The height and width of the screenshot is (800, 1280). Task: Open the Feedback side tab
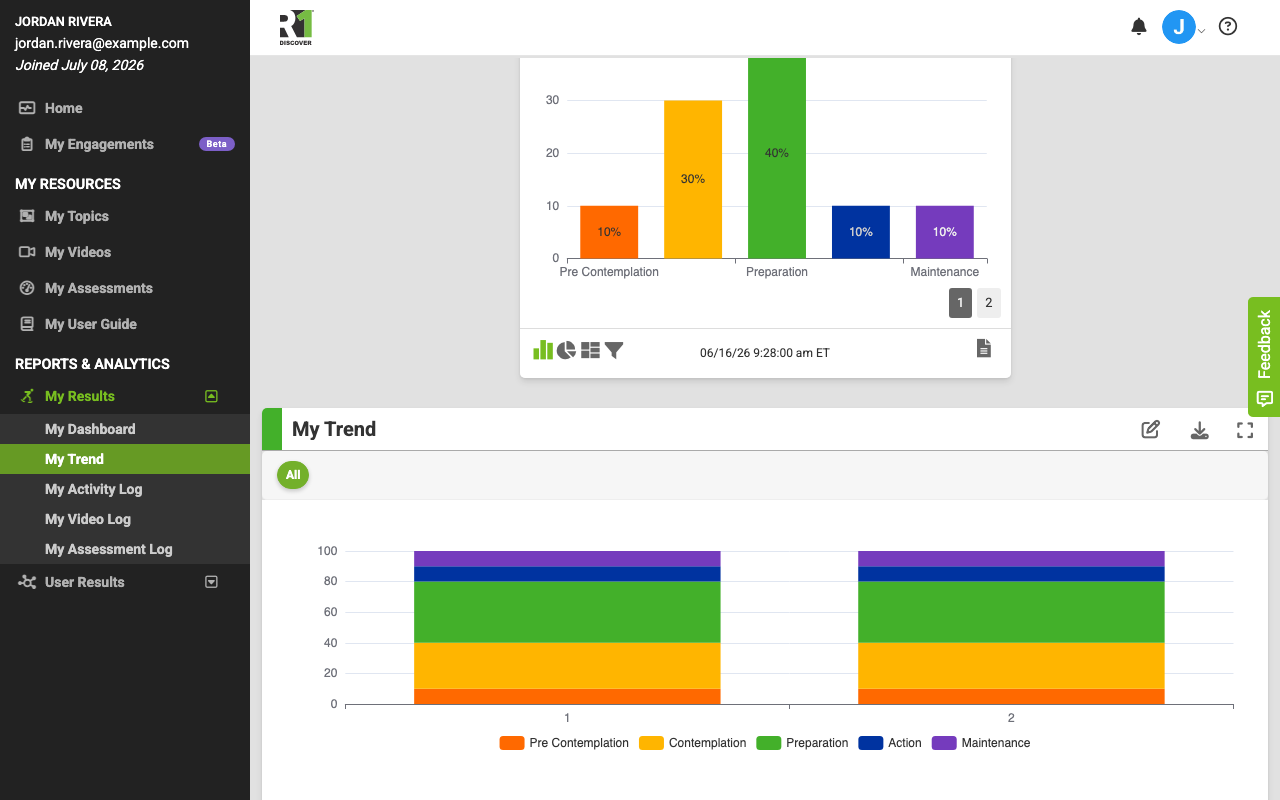tap(1264, 357)
